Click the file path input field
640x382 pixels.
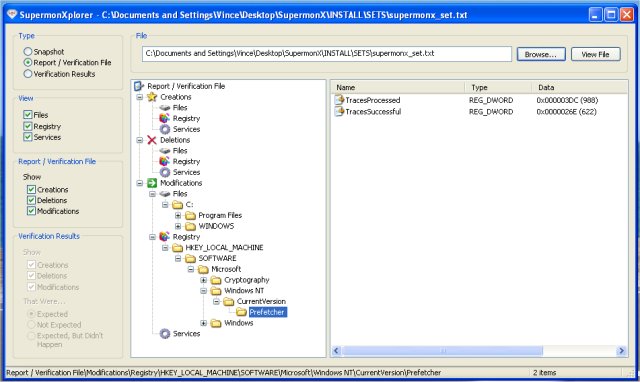(327, 54)
